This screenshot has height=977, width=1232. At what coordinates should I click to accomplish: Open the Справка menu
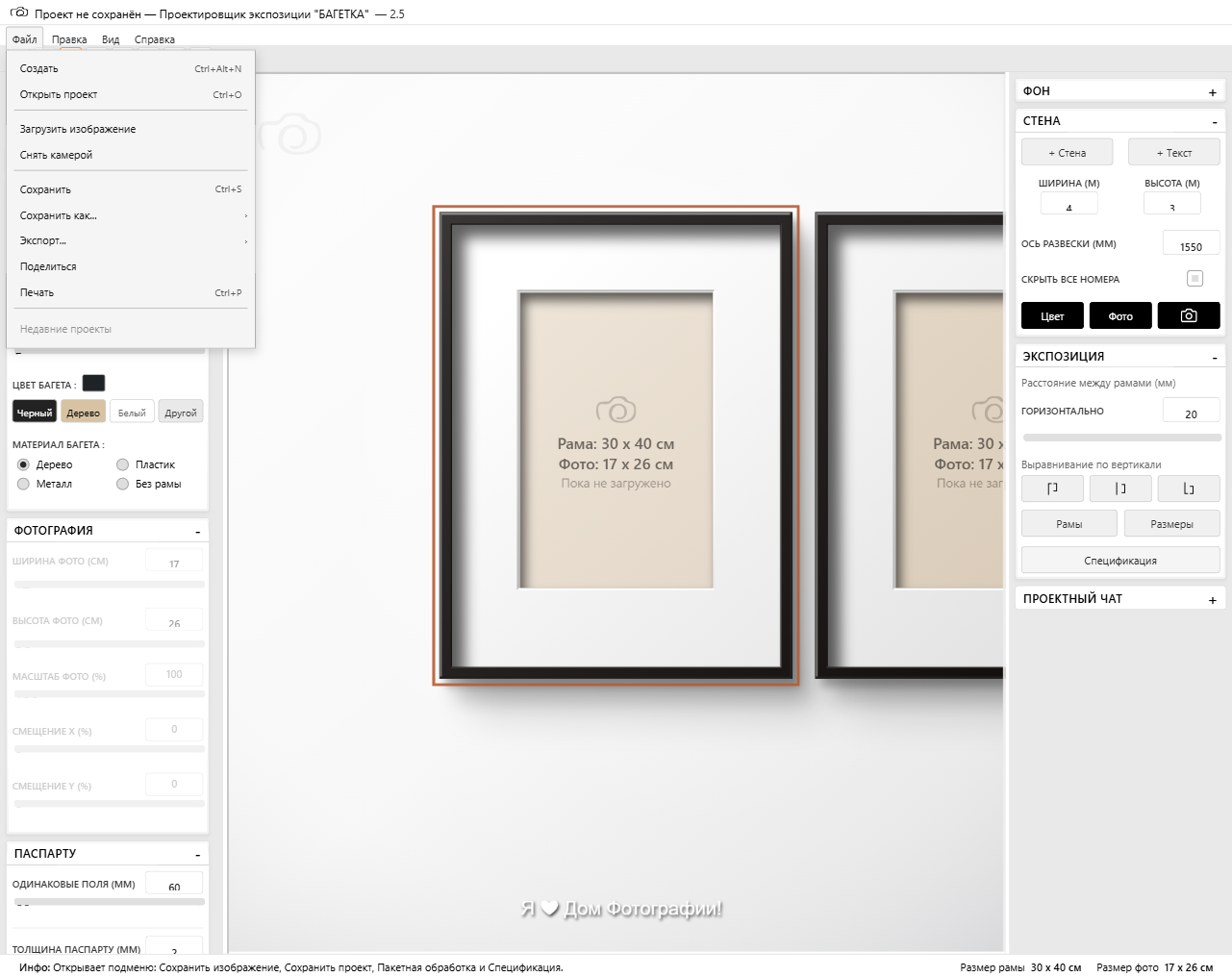click(155, 39)
